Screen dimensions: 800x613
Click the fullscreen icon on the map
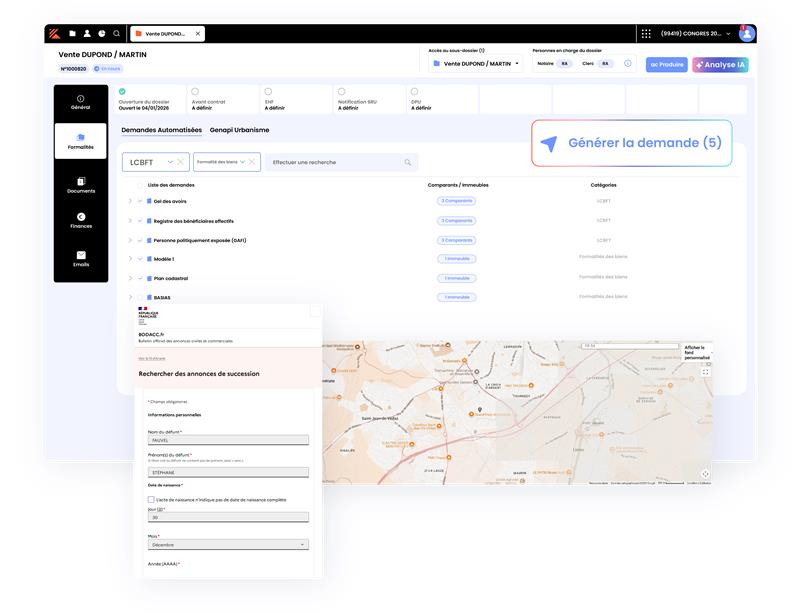(705, 372)
